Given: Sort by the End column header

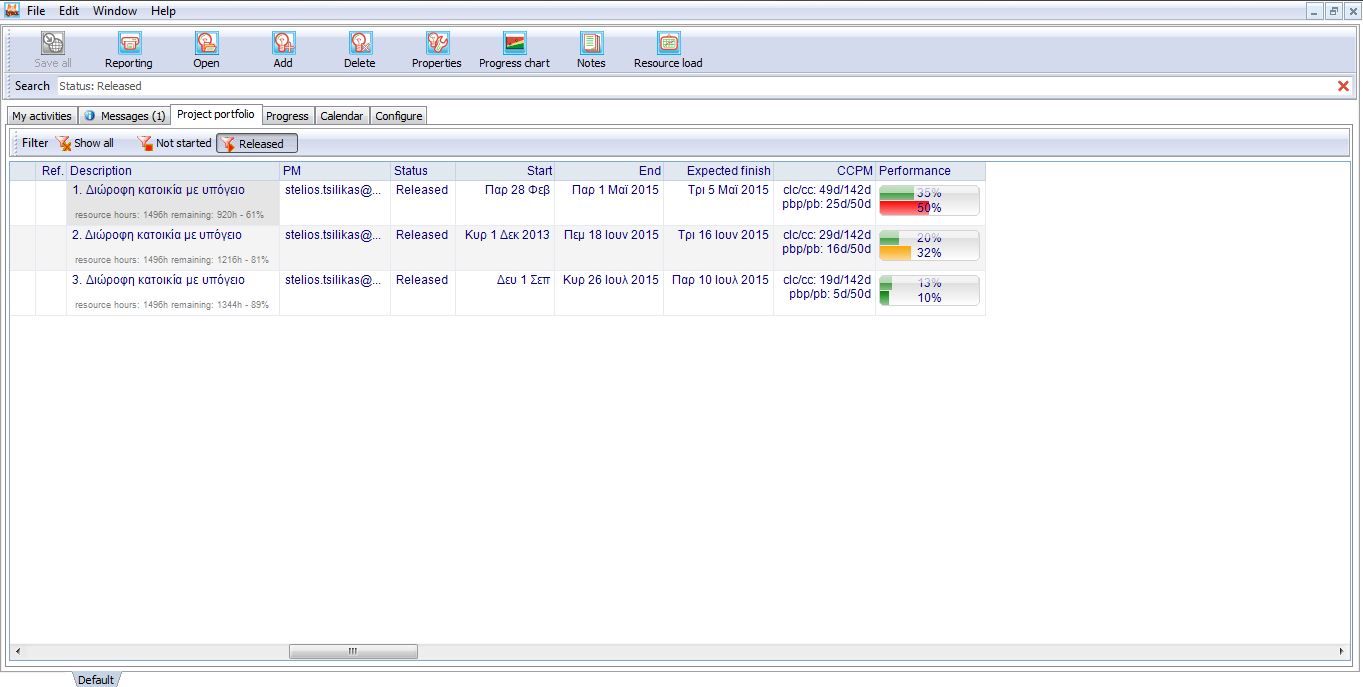Looking at the screenshot, I should pos(609,171).
